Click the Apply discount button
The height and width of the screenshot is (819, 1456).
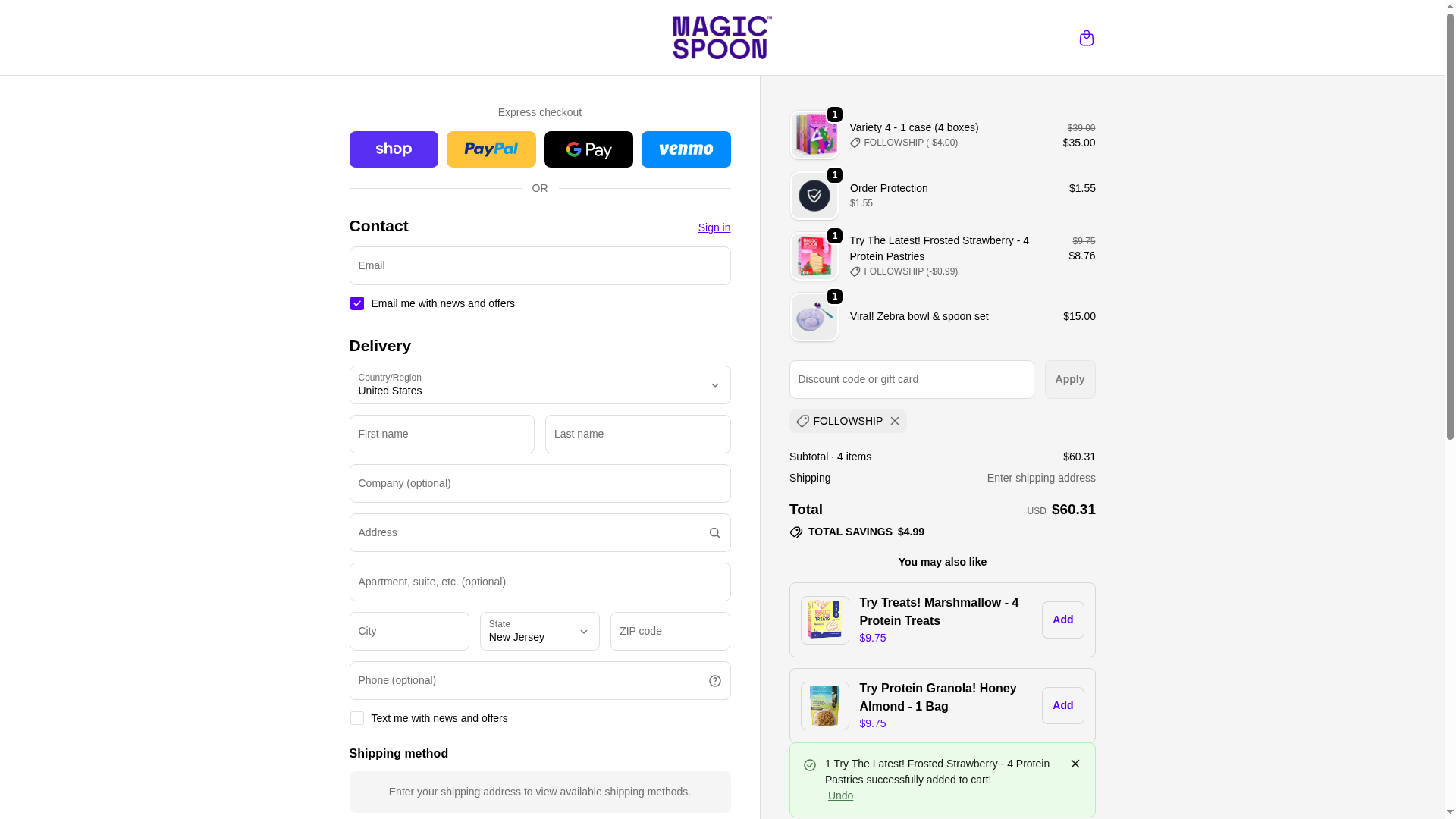coord(1069,379)
